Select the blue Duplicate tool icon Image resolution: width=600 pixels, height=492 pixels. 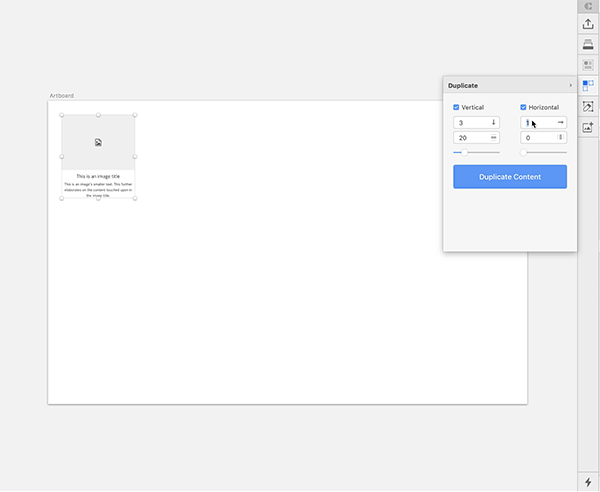click(588, 85)
